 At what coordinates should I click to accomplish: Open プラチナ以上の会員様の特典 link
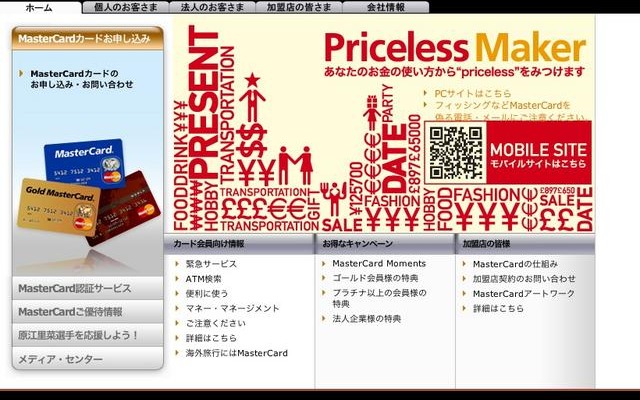(x=379, y=298)
